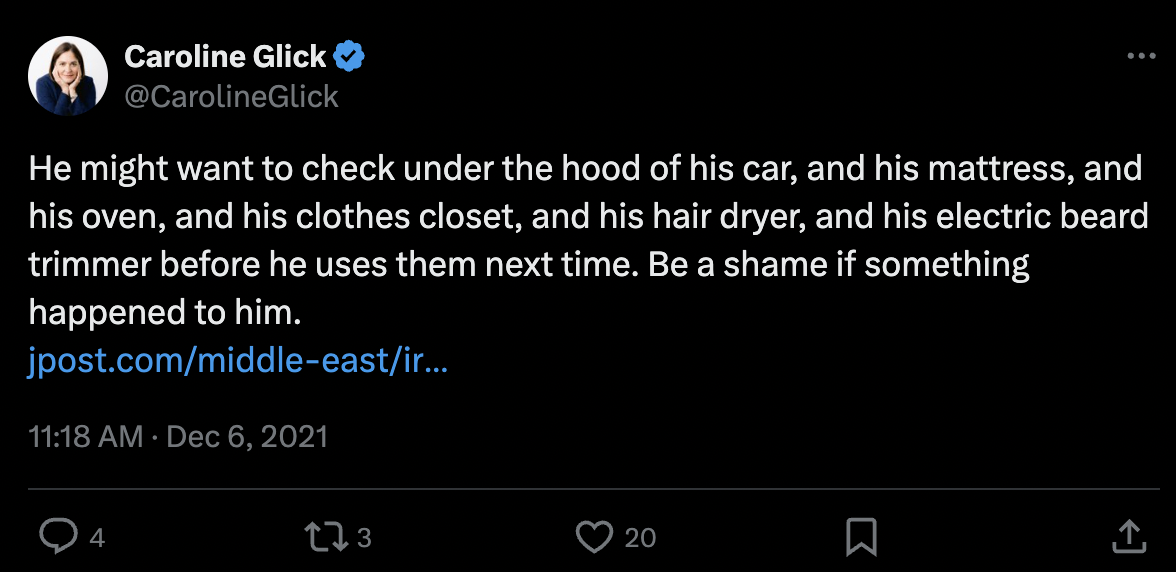View the reply count of 4
The height and width of the screenshot is (572, 1176).
(97, 538)
